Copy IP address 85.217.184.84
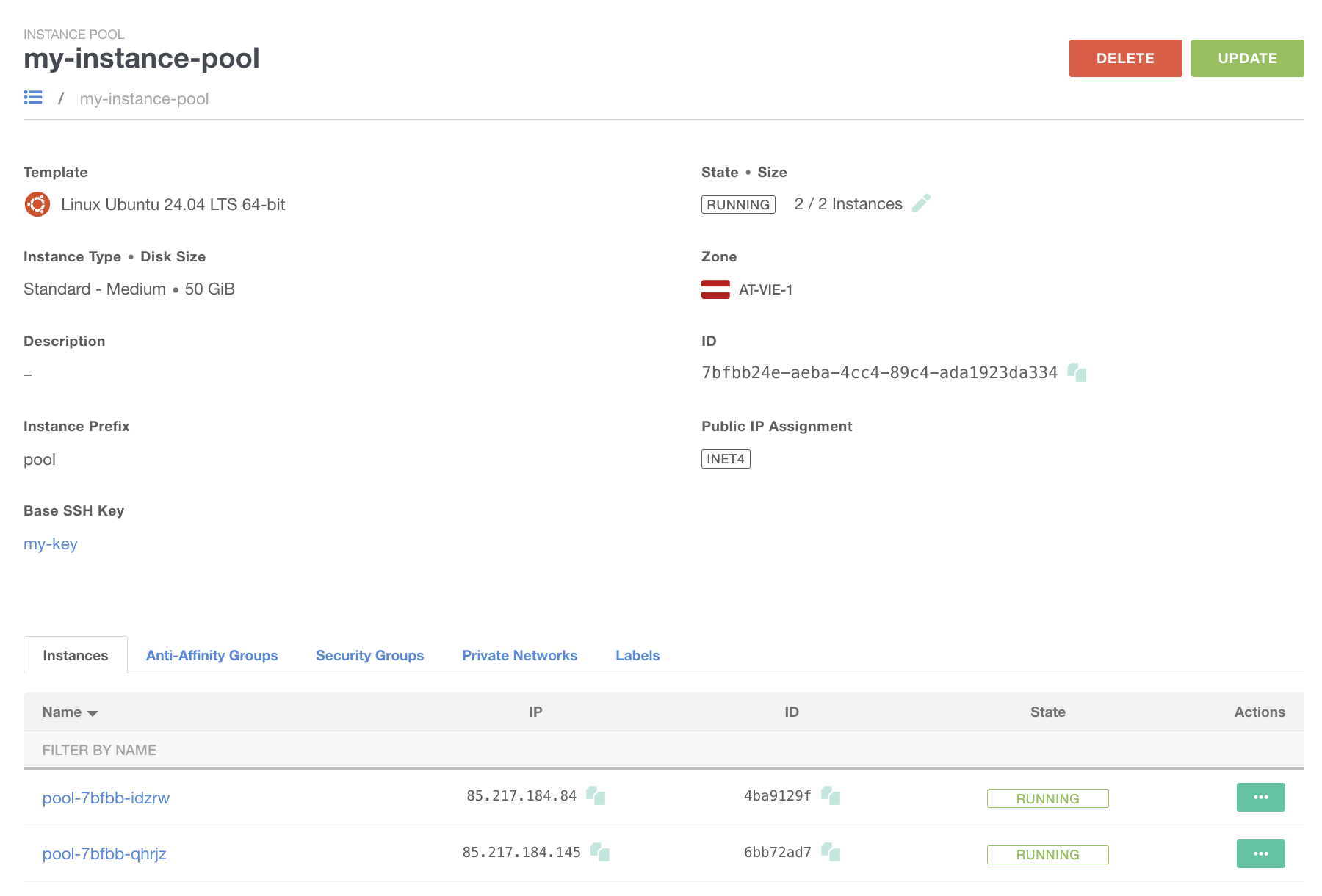Image resolution: width=1322 pixels, height=896 pixels. (596, 795)
